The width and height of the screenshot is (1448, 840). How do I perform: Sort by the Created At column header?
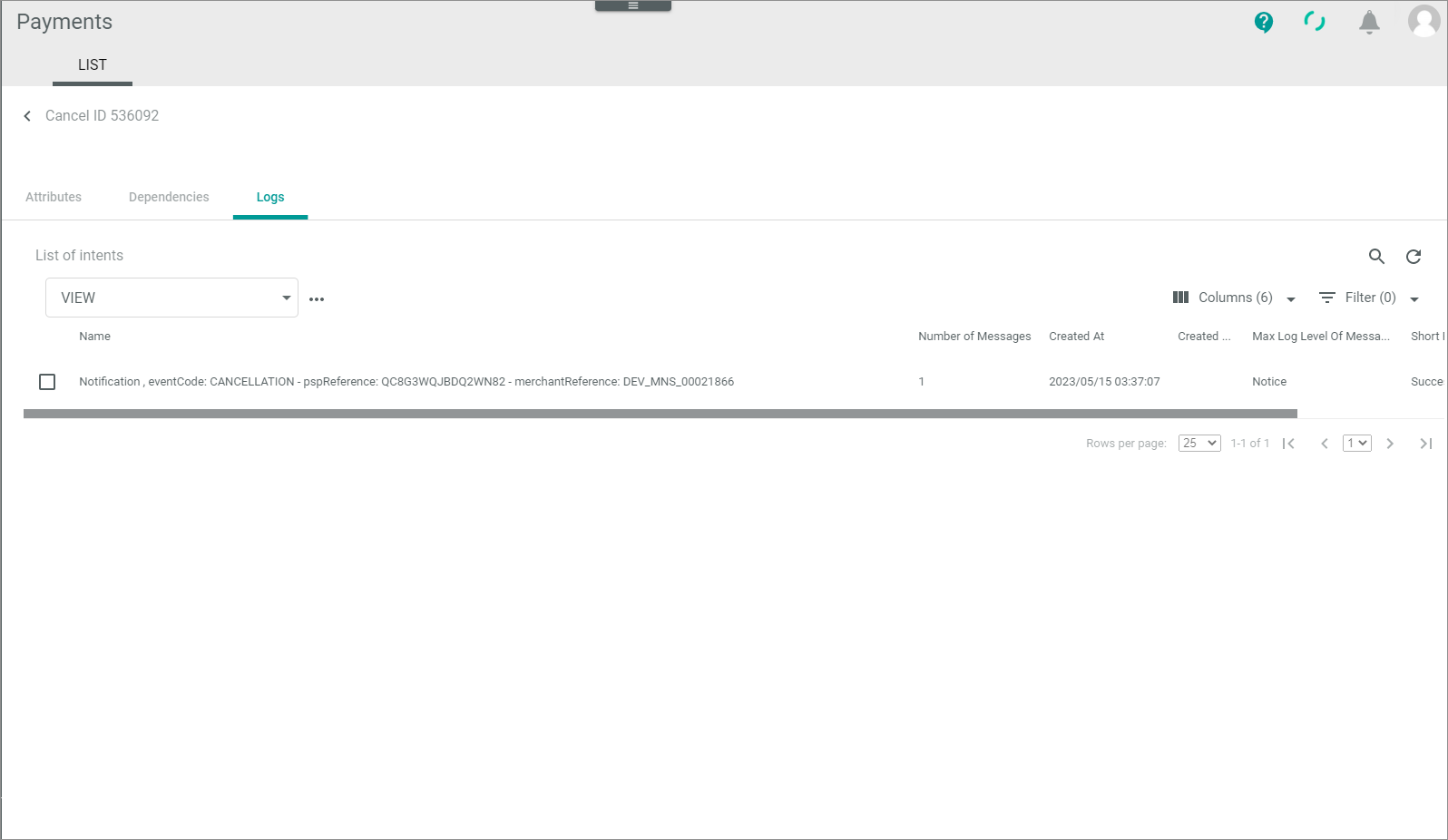[x=1076, y=337]
